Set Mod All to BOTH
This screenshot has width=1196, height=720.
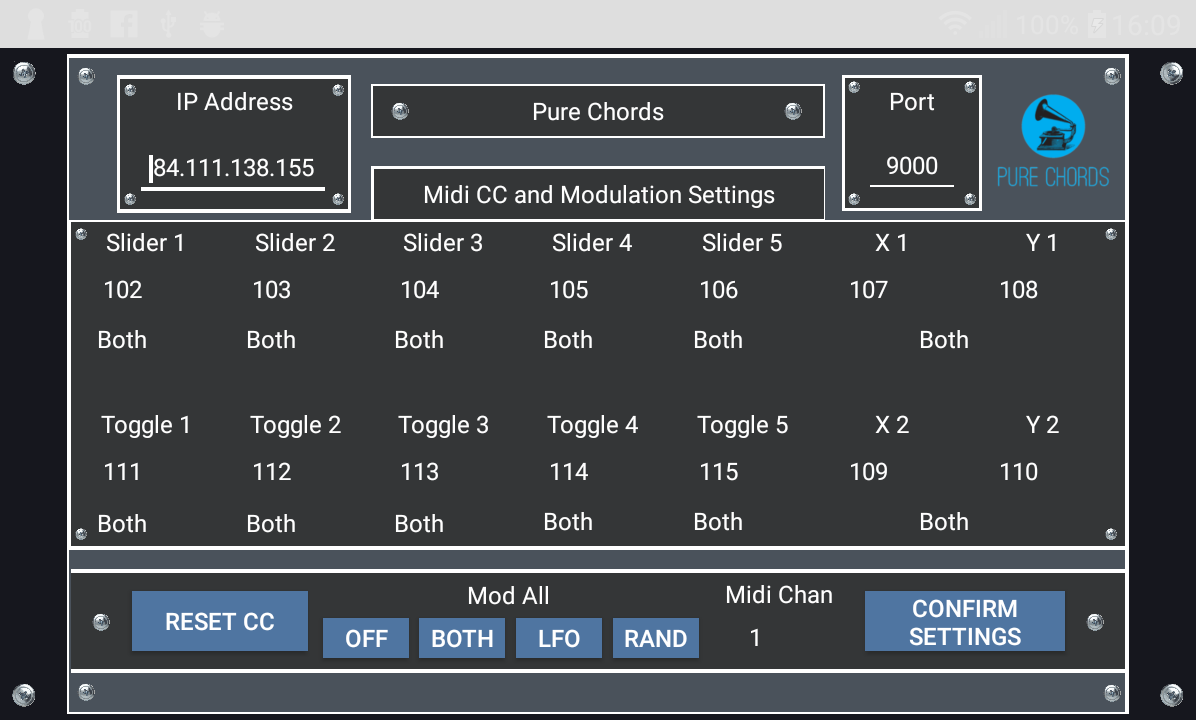coord(461,638)
